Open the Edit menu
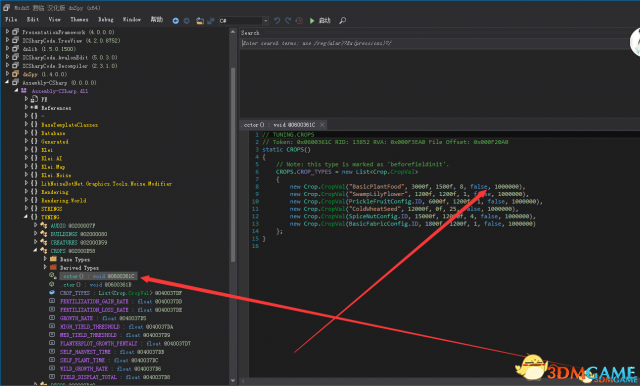This screenshot has height=386, width=640. (x=33, y=20)
